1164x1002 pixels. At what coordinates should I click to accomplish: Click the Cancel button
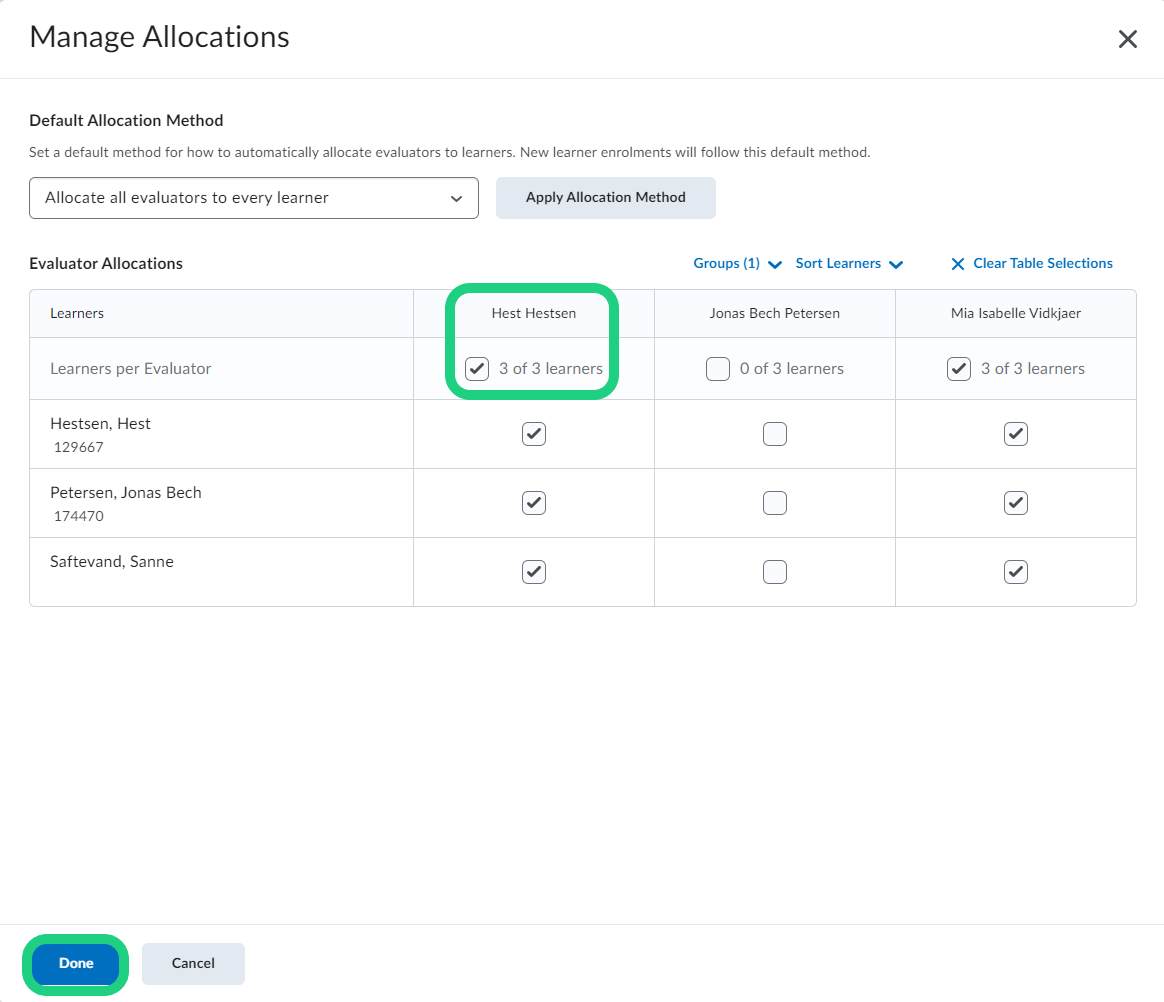(192, 963)
